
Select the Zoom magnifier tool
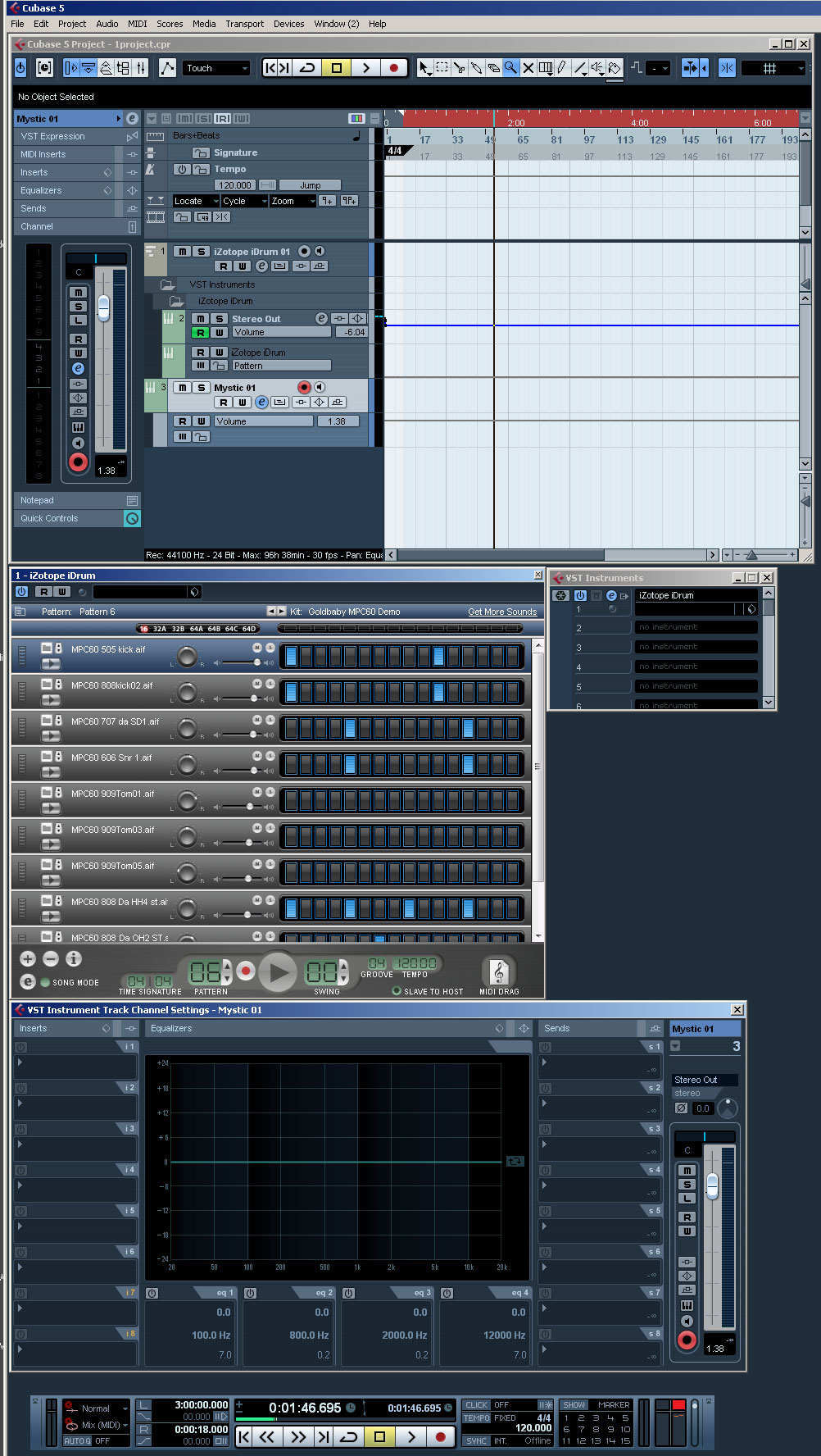pos(510,68)
